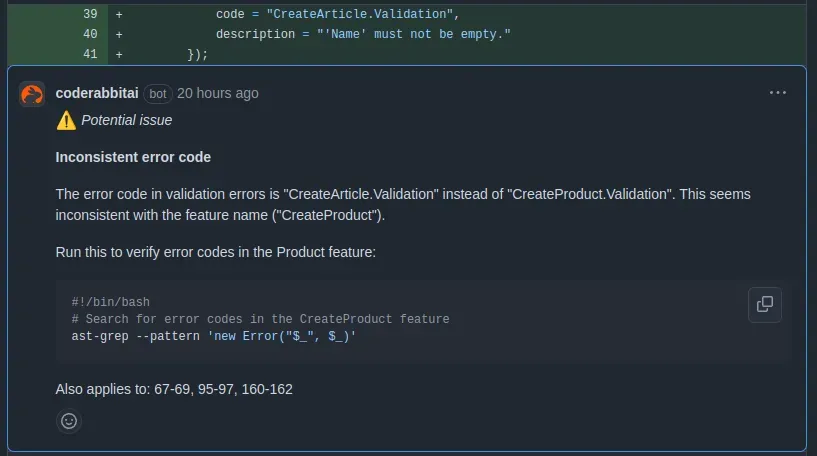Open the comment options three-dot menu

pos(778,93)
